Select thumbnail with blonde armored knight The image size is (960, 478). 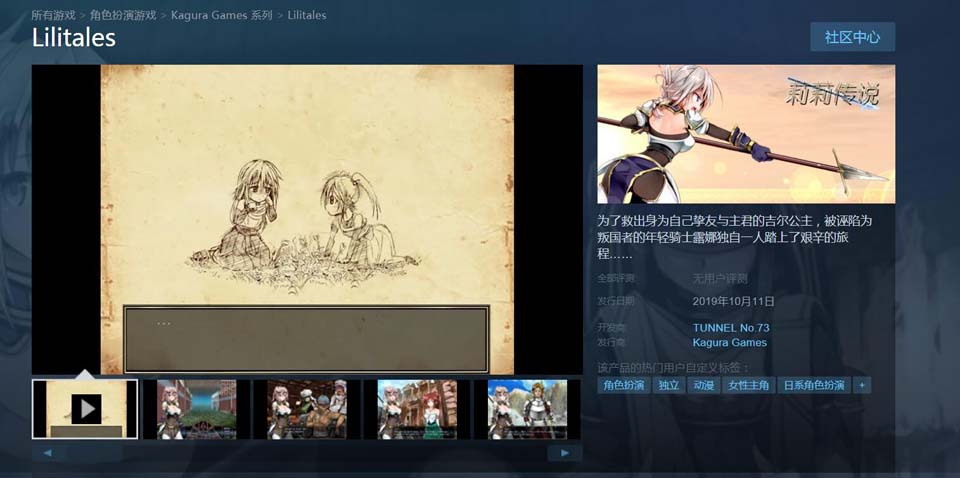pos(527,409)
